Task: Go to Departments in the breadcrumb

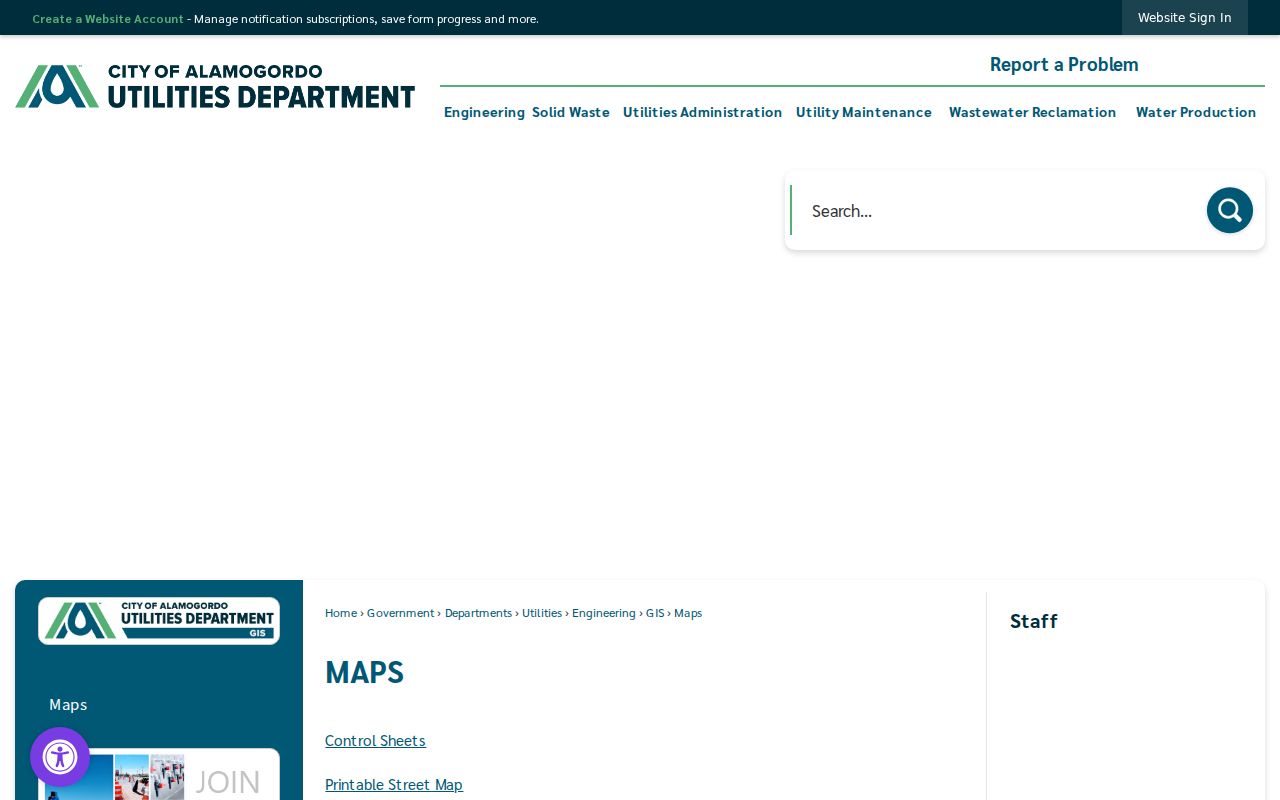Action: click(x=478, y=613)
